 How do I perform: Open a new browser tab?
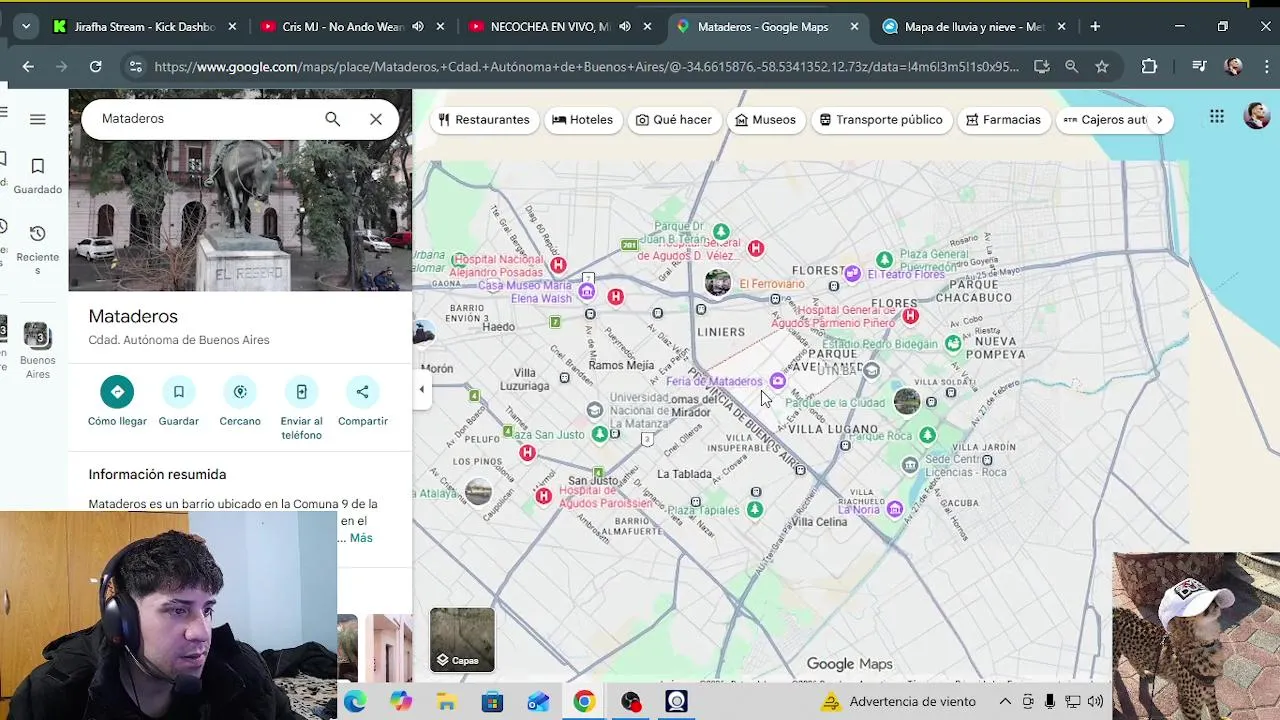pyautogui.click(x=1095, y=27)
